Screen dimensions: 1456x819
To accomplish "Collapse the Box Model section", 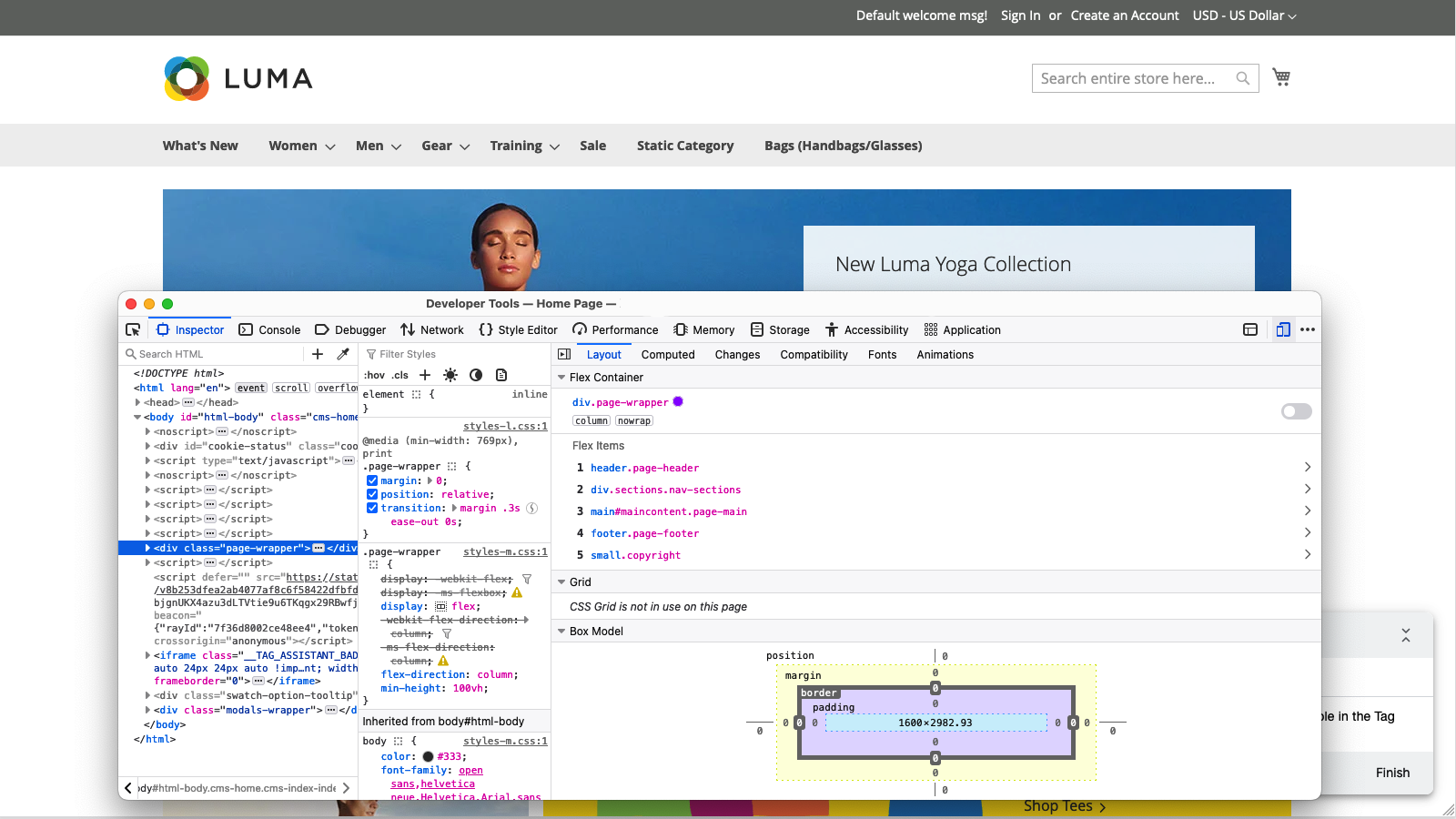I will [561, 632].
